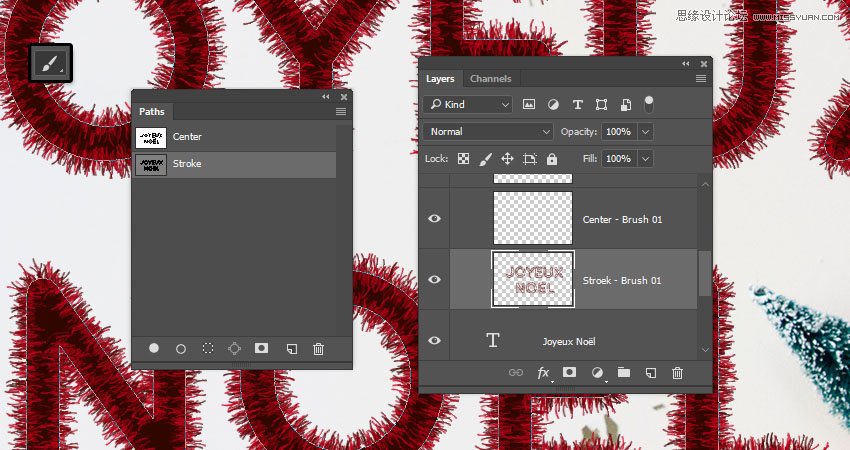Hide Center - Brush 01 layer
Viewport: 850px width, 450px height.
coord(434,218)
